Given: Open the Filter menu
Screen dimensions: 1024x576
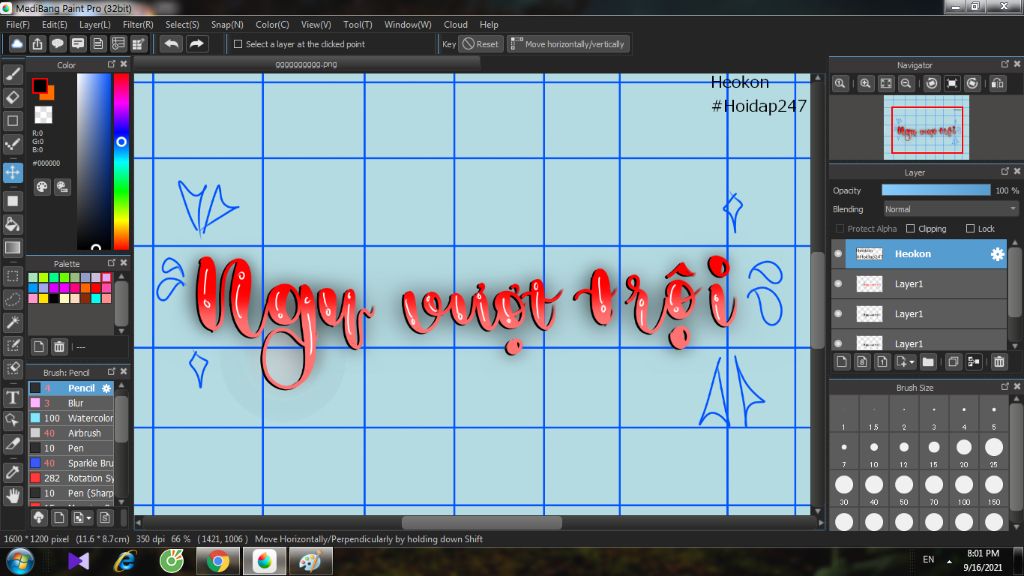Looking at the screenshot, I should point(138,24).
